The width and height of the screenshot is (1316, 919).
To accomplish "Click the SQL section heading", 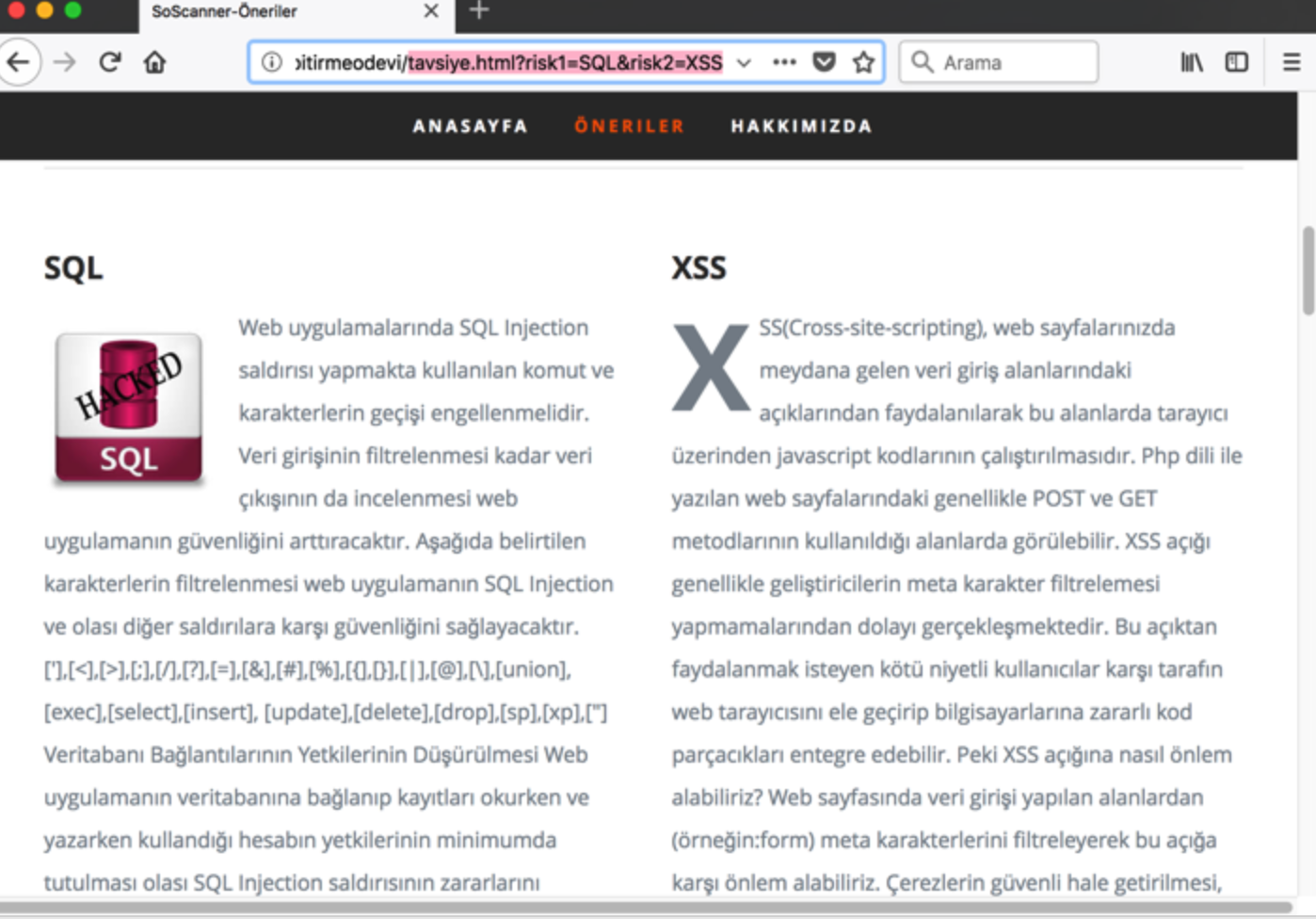I will pos(73,268).
